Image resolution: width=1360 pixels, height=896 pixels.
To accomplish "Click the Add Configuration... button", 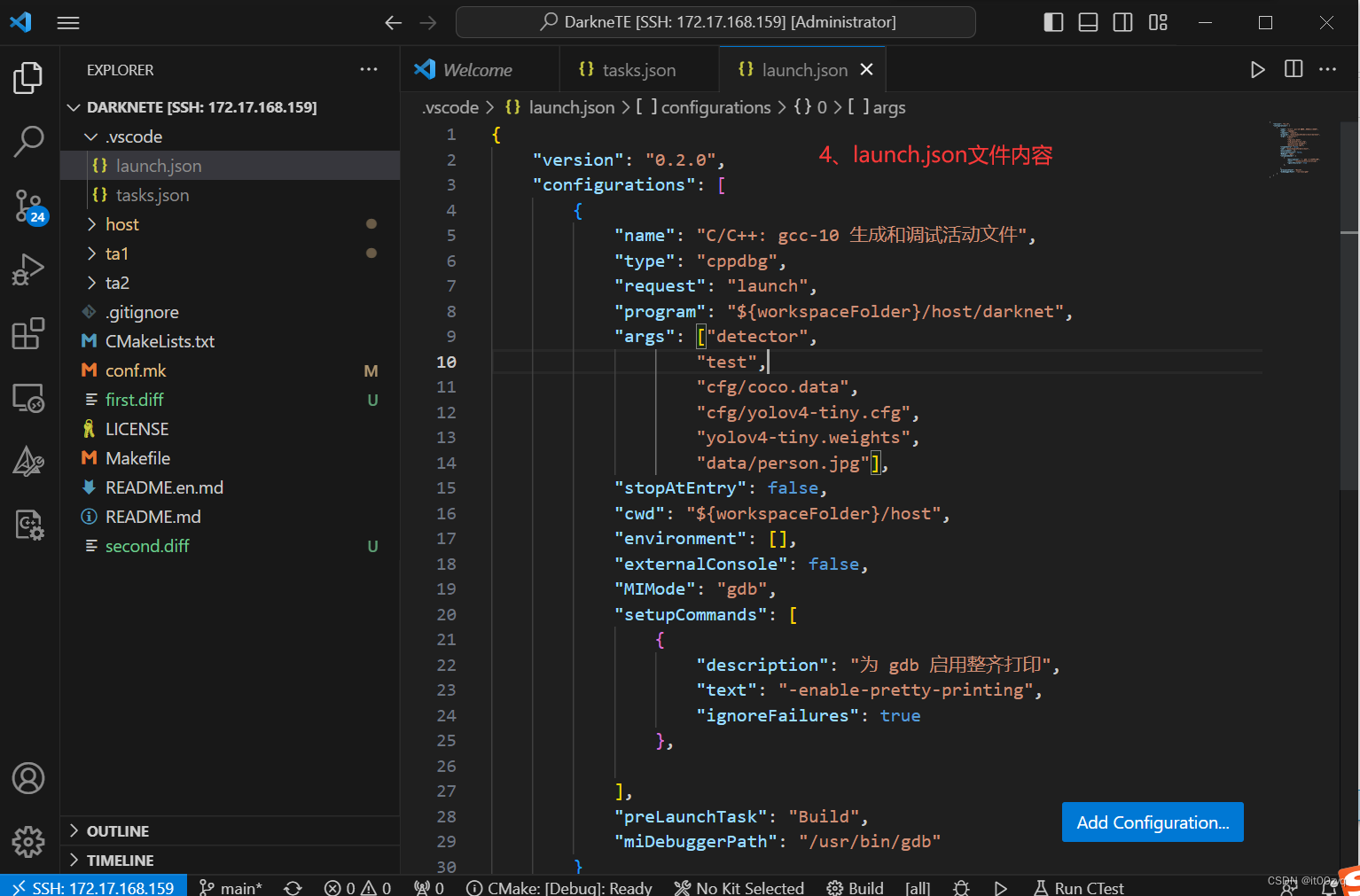I will (x=1153, y=822).
